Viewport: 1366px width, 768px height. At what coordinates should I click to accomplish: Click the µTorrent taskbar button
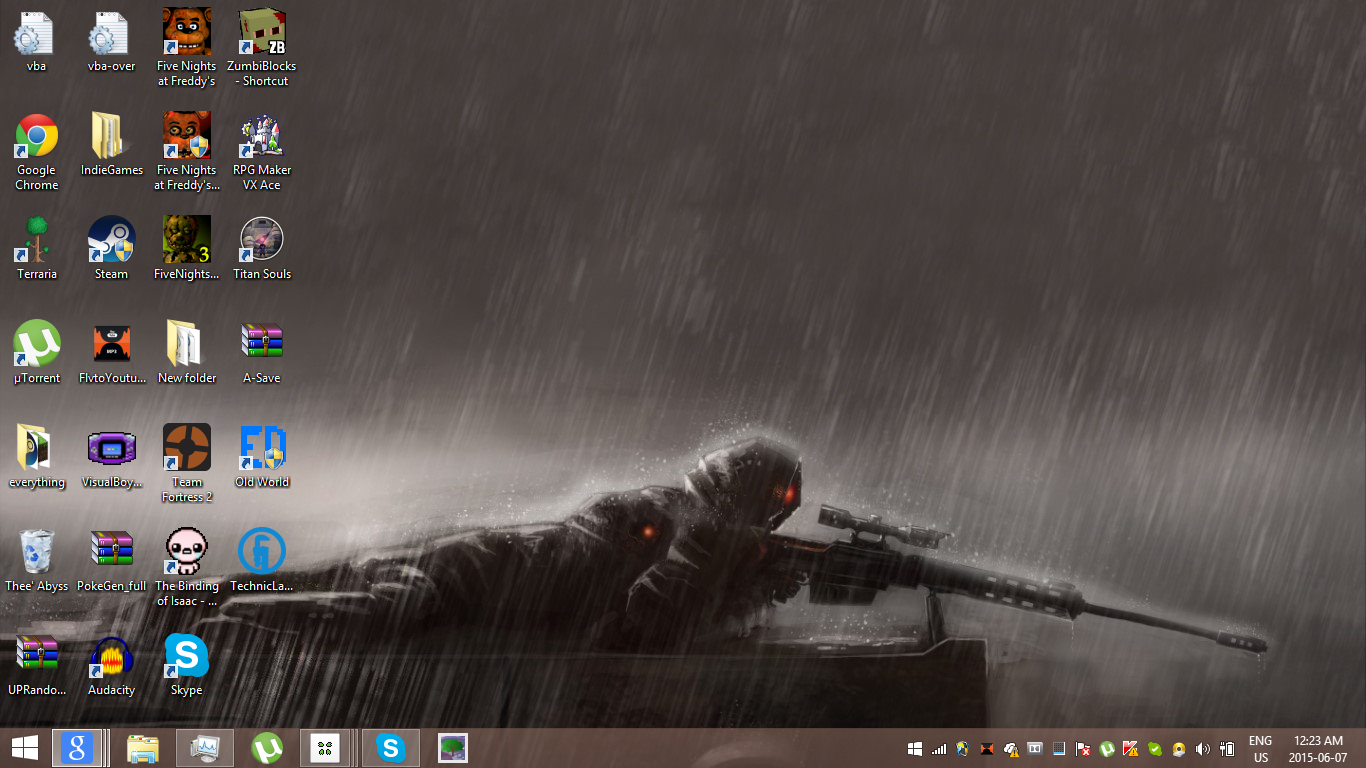click(x=267, y=748)
